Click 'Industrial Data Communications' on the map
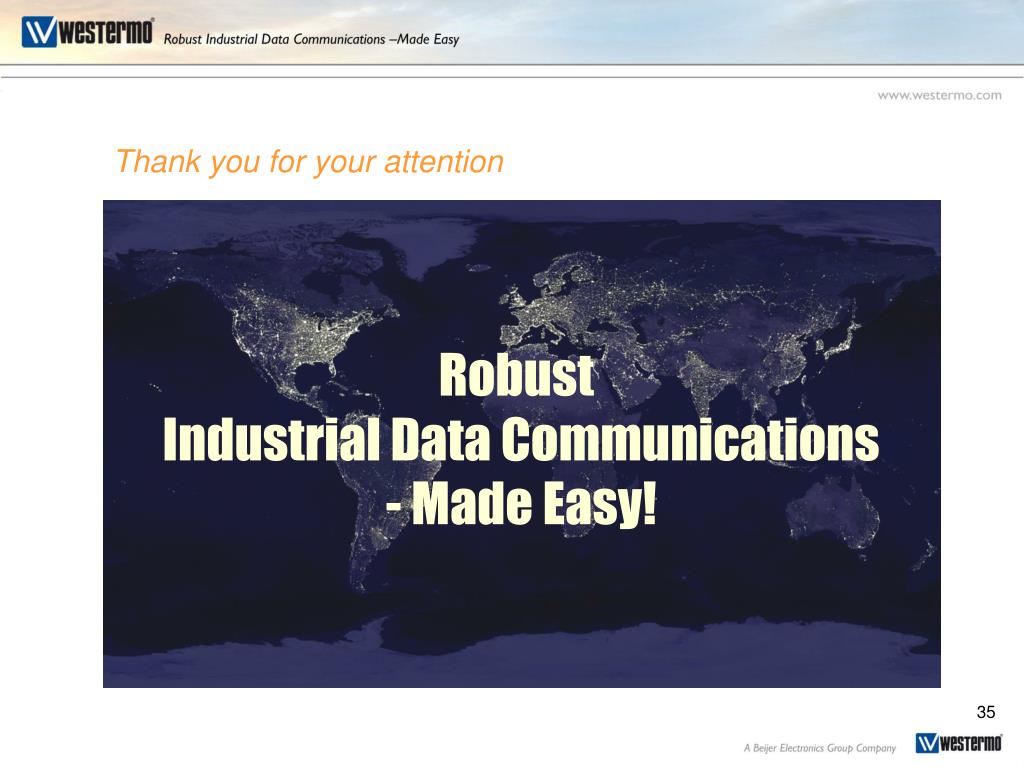Screen dimensions: 1024x768 [x=520, y=440]
